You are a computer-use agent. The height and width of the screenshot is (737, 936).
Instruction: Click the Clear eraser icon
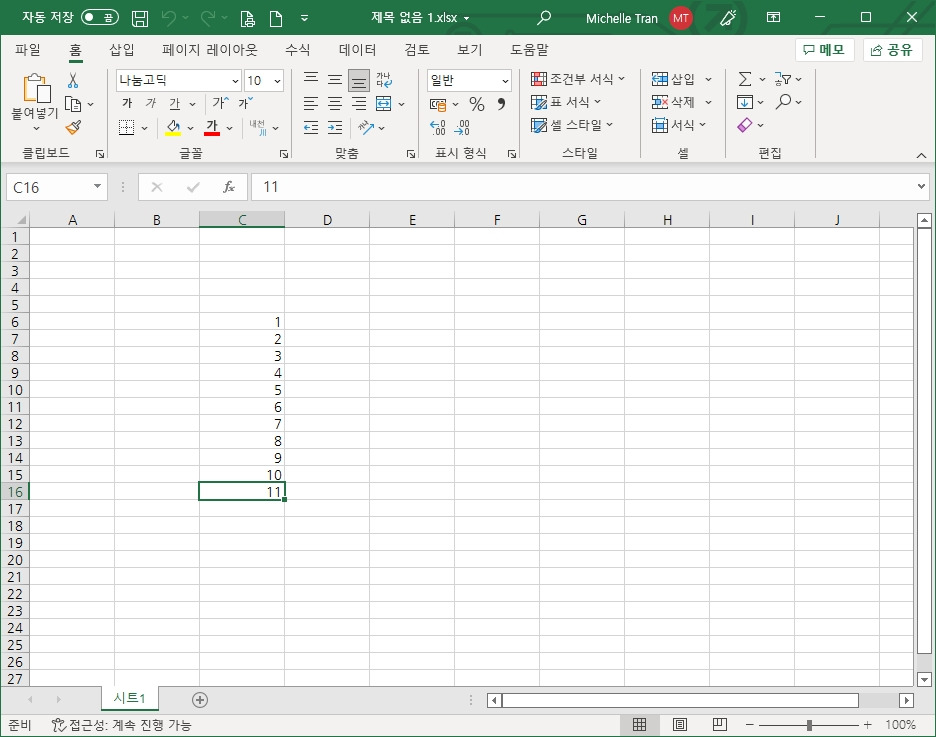click(x=744, y=125)
